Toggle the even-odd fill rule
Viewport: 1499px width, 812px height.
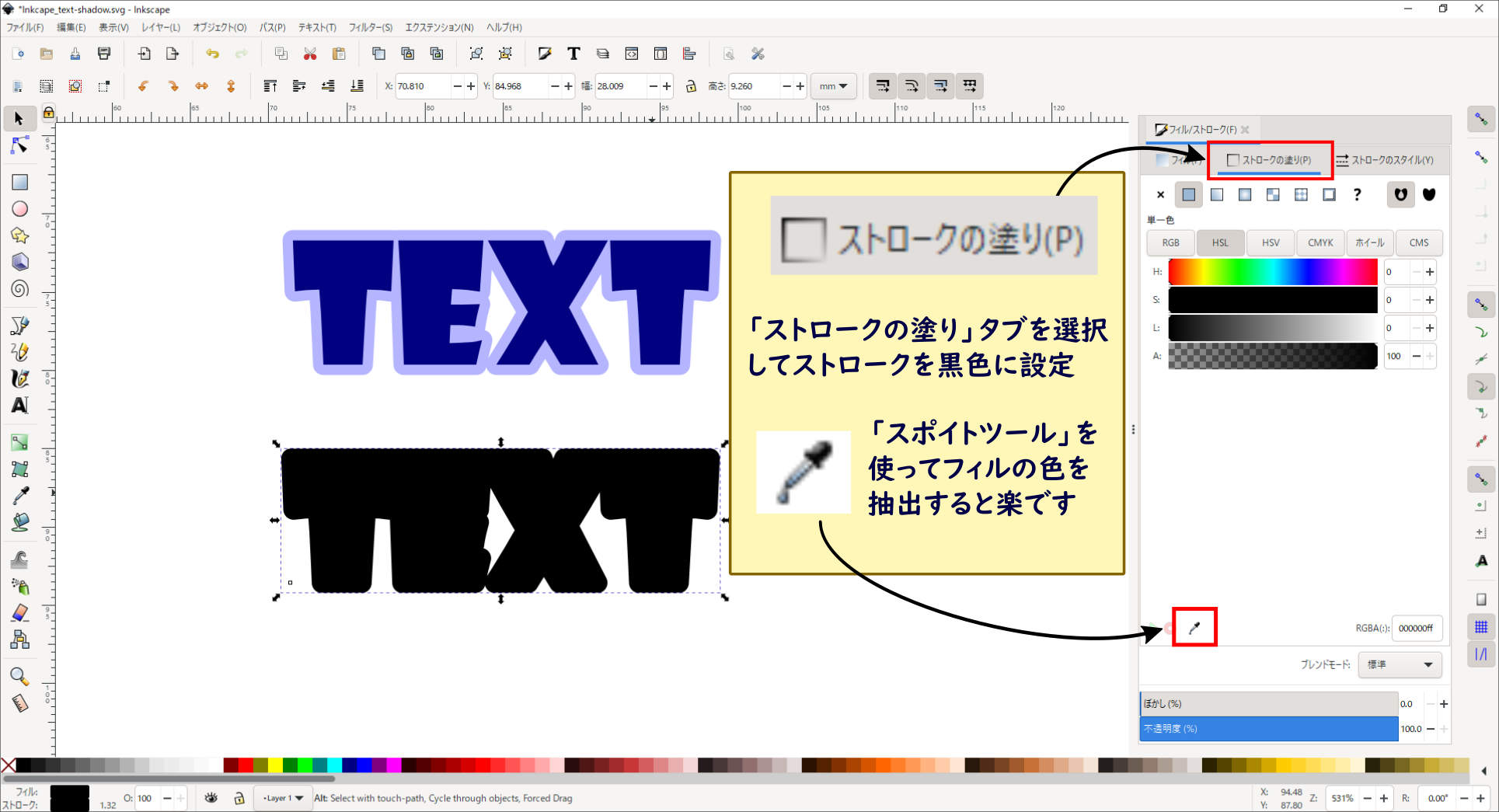pyautogui.click(x=1400, y=194)
